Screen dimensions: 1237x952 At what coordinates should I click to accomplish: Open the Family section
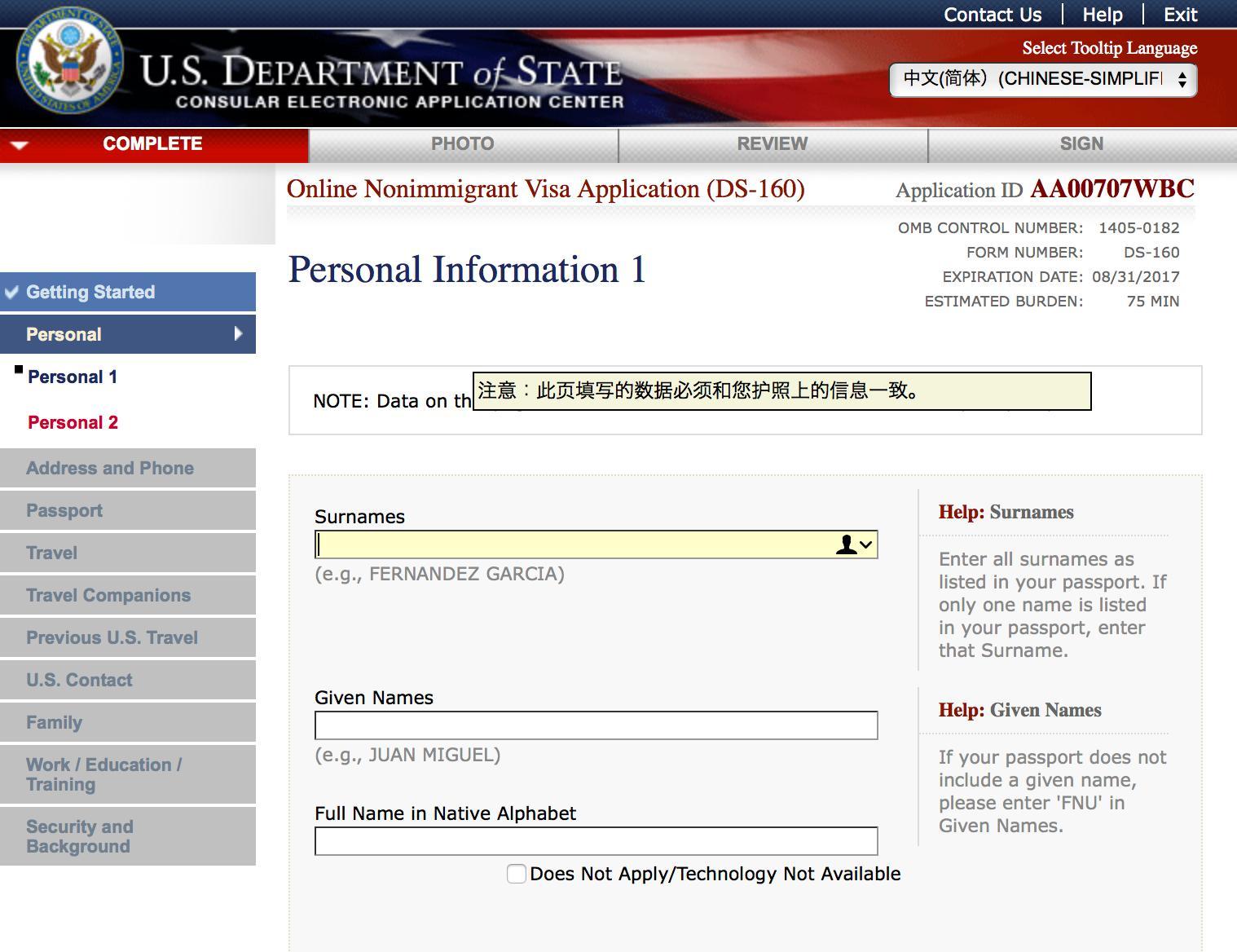[x=128, y=722]
